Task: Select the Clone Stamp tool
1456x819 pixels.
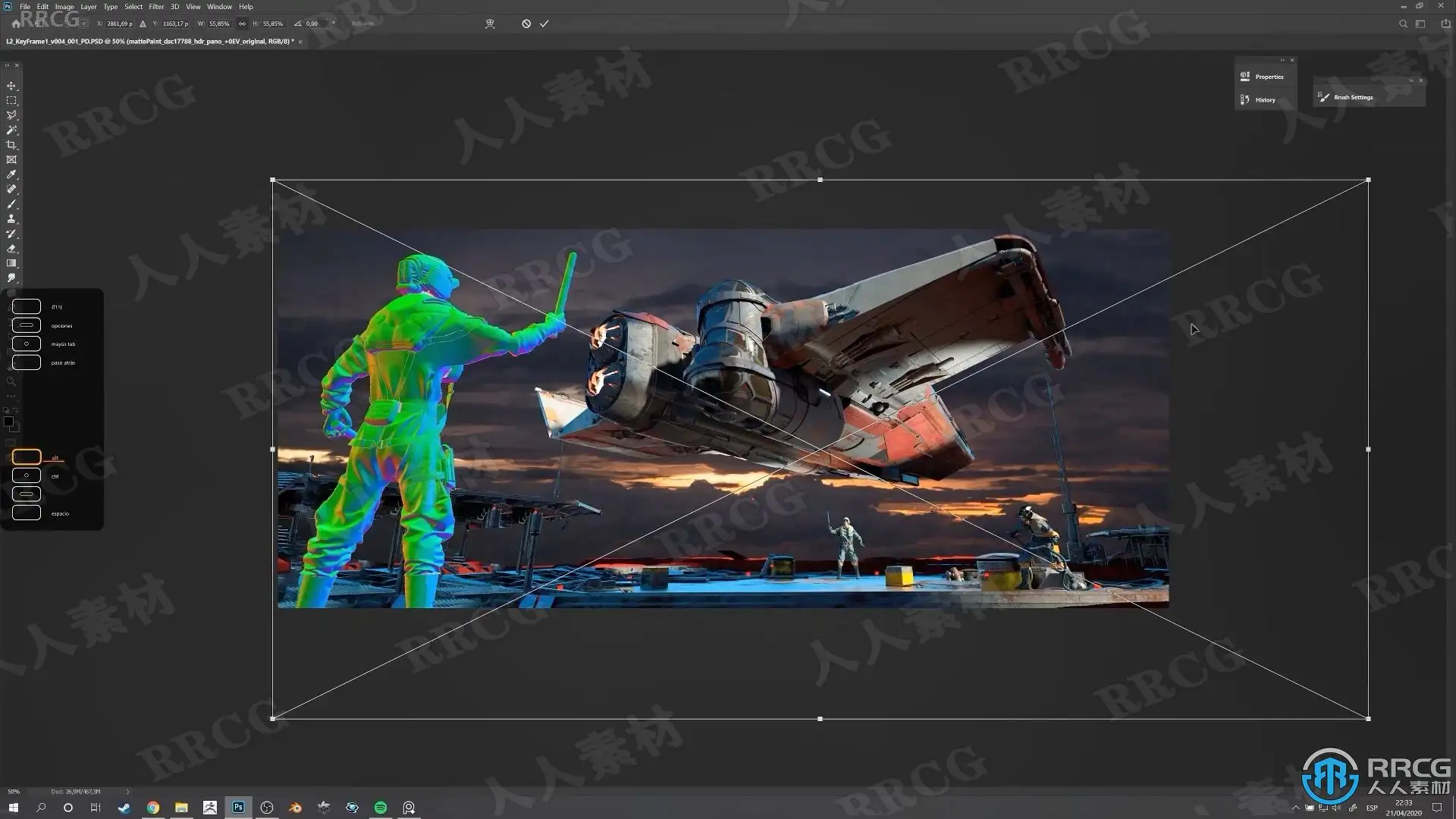Action: tap(11, 219)
